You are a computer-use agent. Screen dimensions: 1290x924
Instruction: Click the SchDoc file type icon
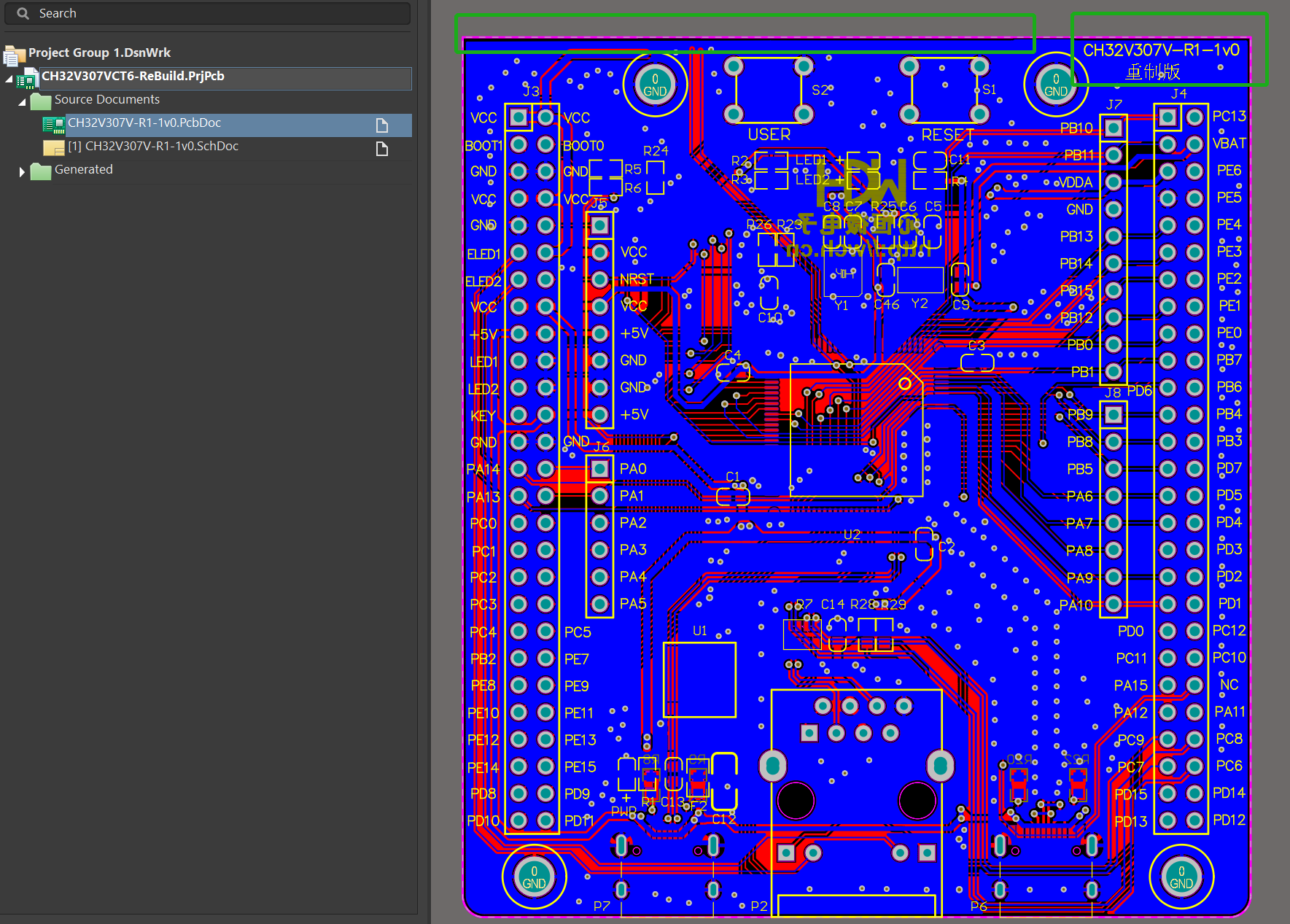point(53,148)
